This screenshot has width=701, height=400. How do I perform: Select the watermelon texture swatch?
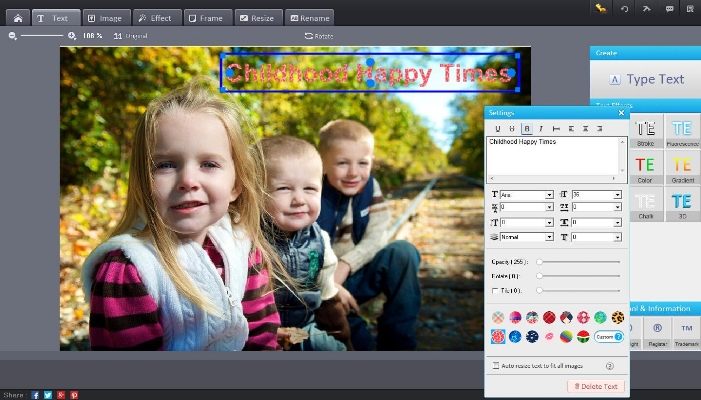pyautogui.click(x=583, y=337)
